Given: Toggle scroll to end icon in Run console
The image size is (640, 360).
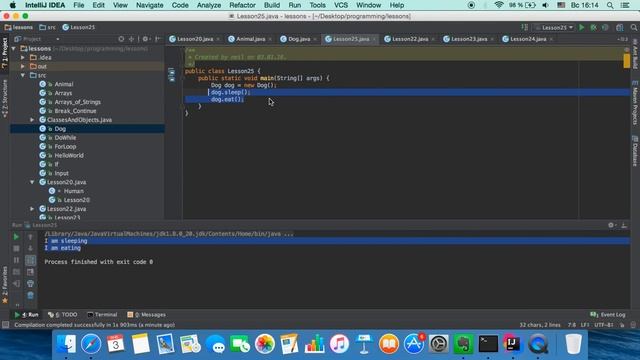Looking at the screenshot, I should (30, 272).
